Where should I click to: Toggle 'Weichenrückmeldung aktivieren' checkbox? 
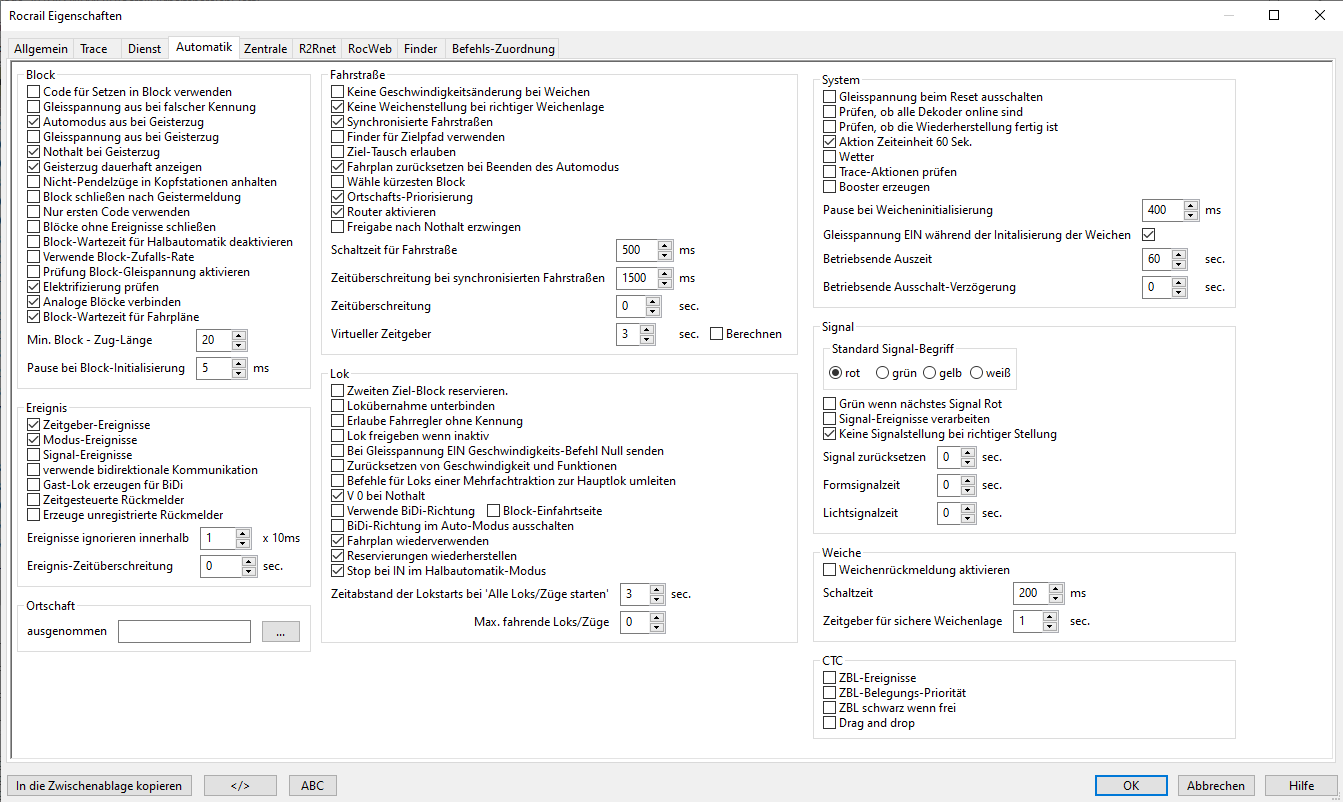pos(829,570)
